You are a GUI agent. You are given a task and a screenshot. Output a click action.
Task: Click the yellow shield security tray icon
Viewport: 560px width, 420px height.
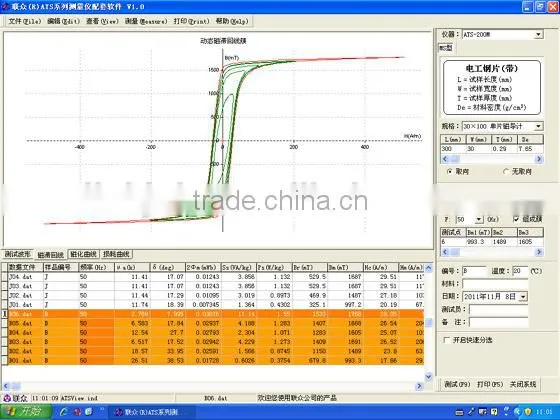pyautogui.click(x=528, y=412)
